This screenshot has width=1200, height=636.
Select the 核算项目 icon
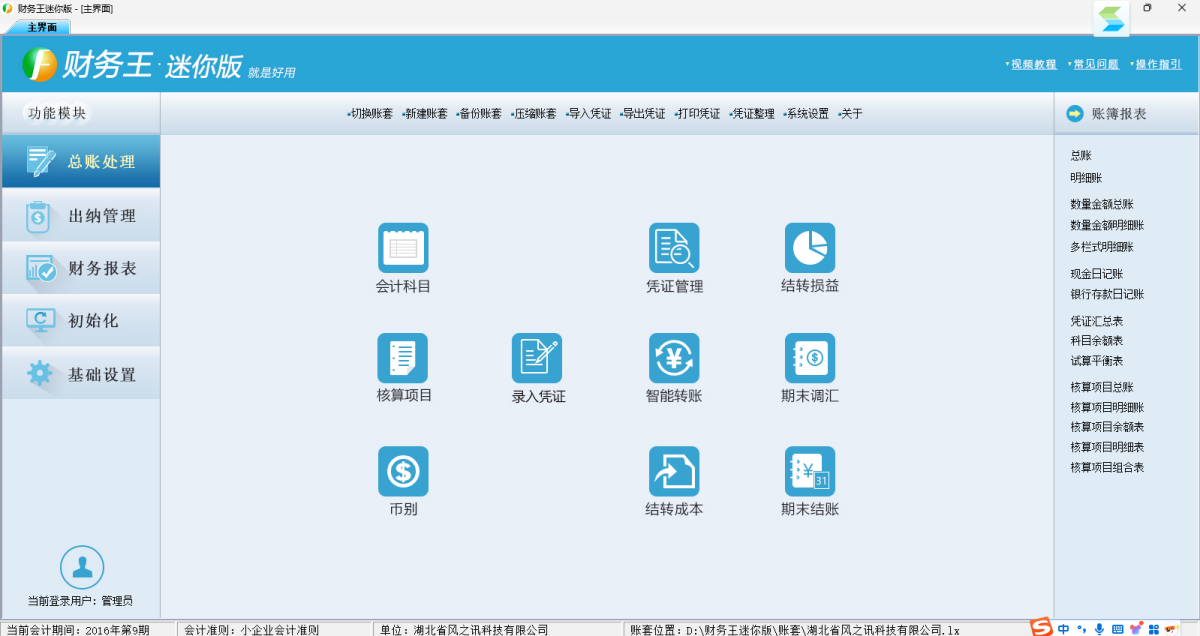[x=403, y=358]
